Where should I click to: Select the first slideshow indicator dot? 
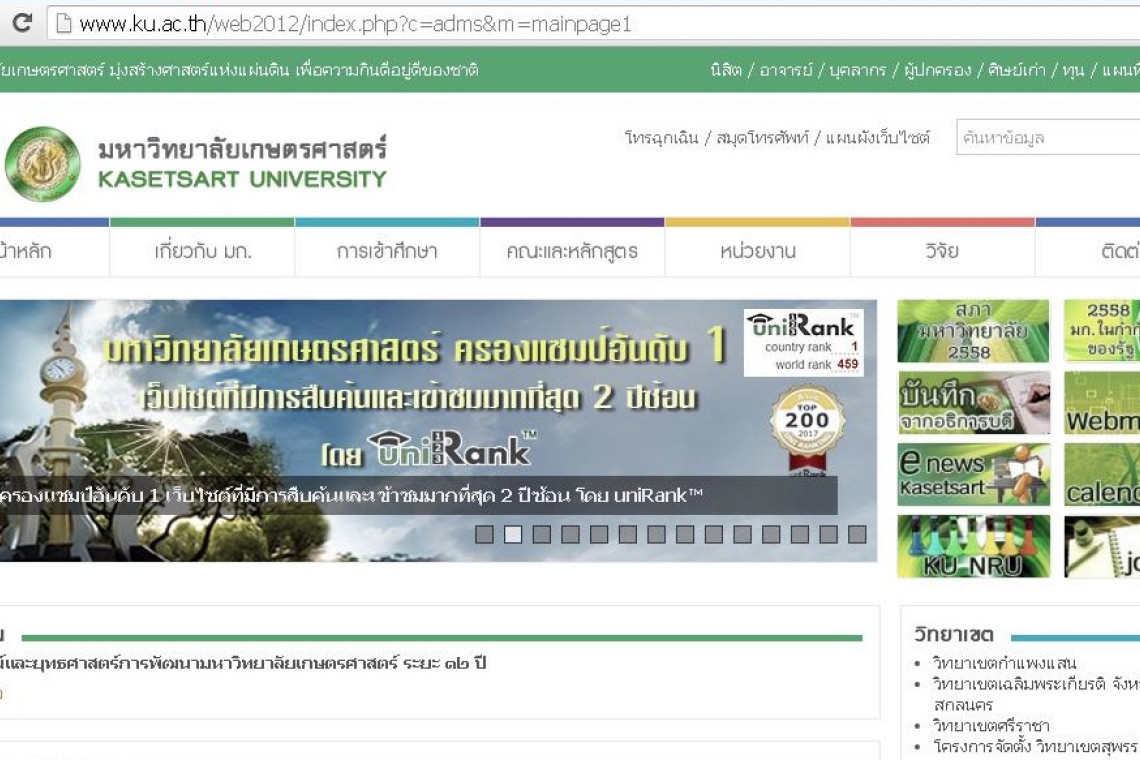point(484,534)
